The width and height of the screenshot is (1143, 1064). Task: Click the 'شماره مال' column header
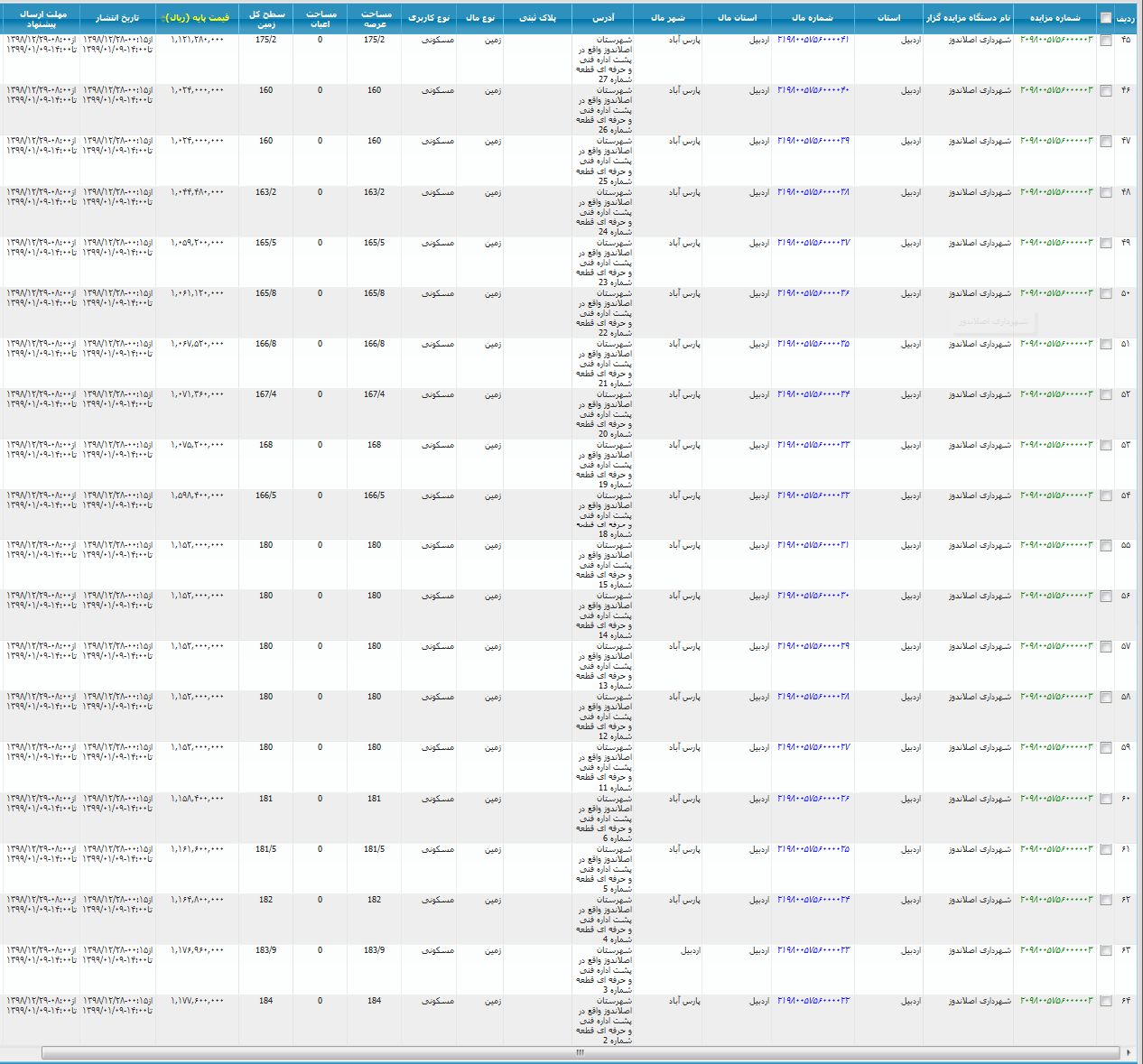click(812, 18)
